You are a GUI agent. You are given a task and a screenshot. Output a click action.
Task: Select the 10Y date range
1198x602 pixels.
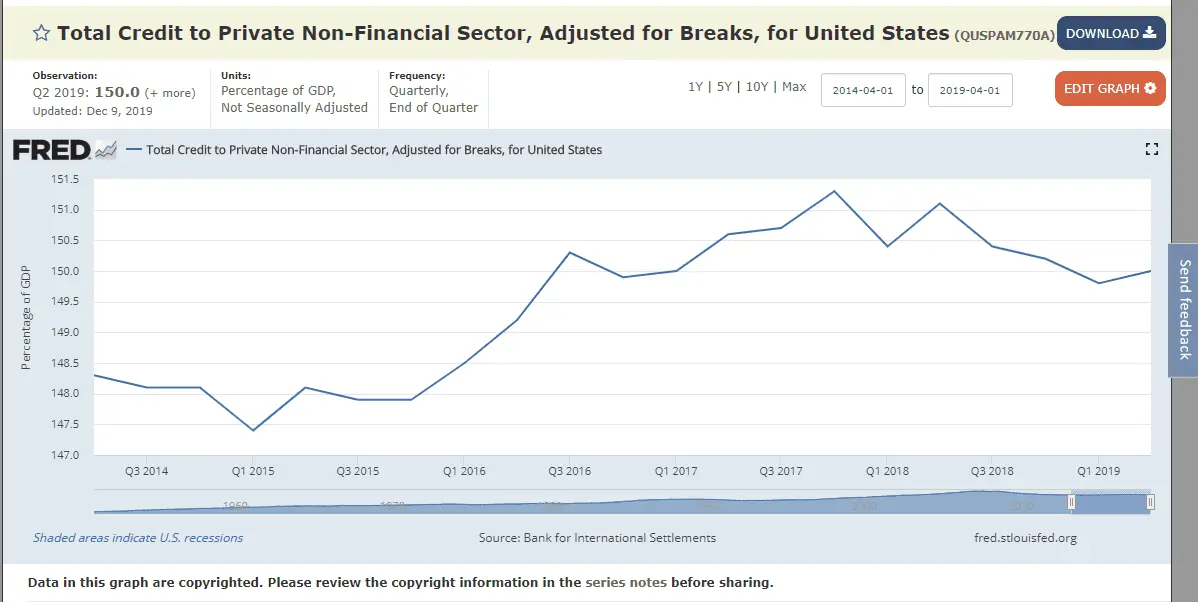coord(756,87)
